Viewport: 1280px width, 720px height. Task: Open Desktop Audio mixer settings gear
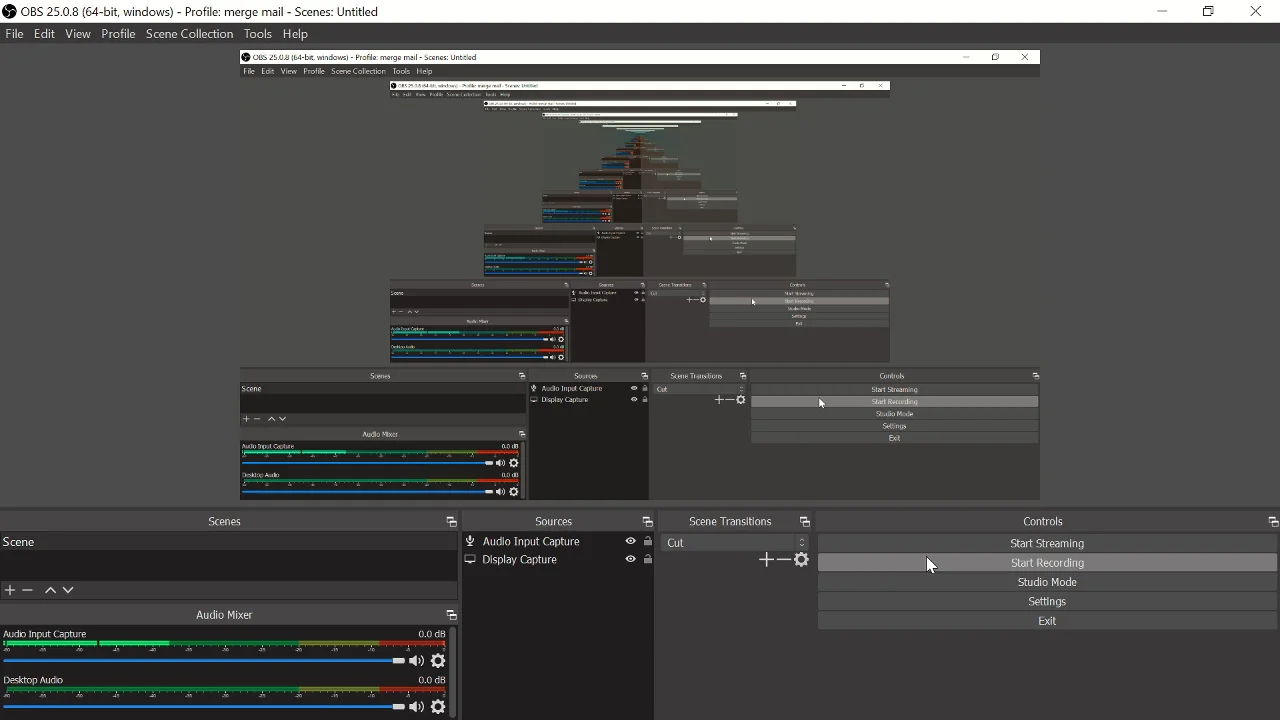tap(438, 707)
